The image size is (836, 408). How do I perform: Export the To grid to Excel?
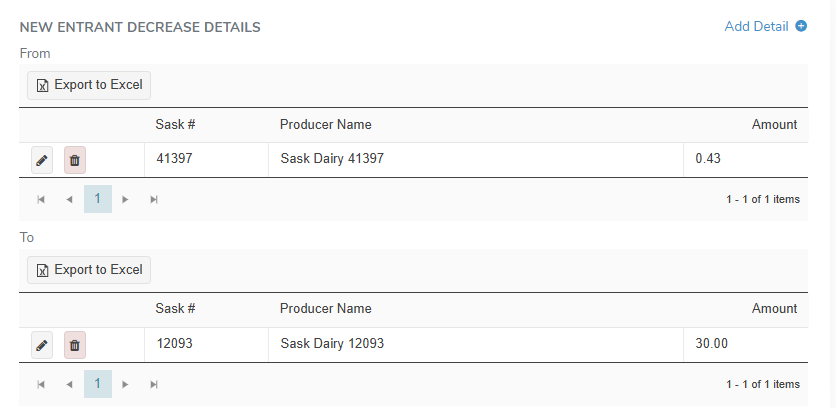coord(89,270)
